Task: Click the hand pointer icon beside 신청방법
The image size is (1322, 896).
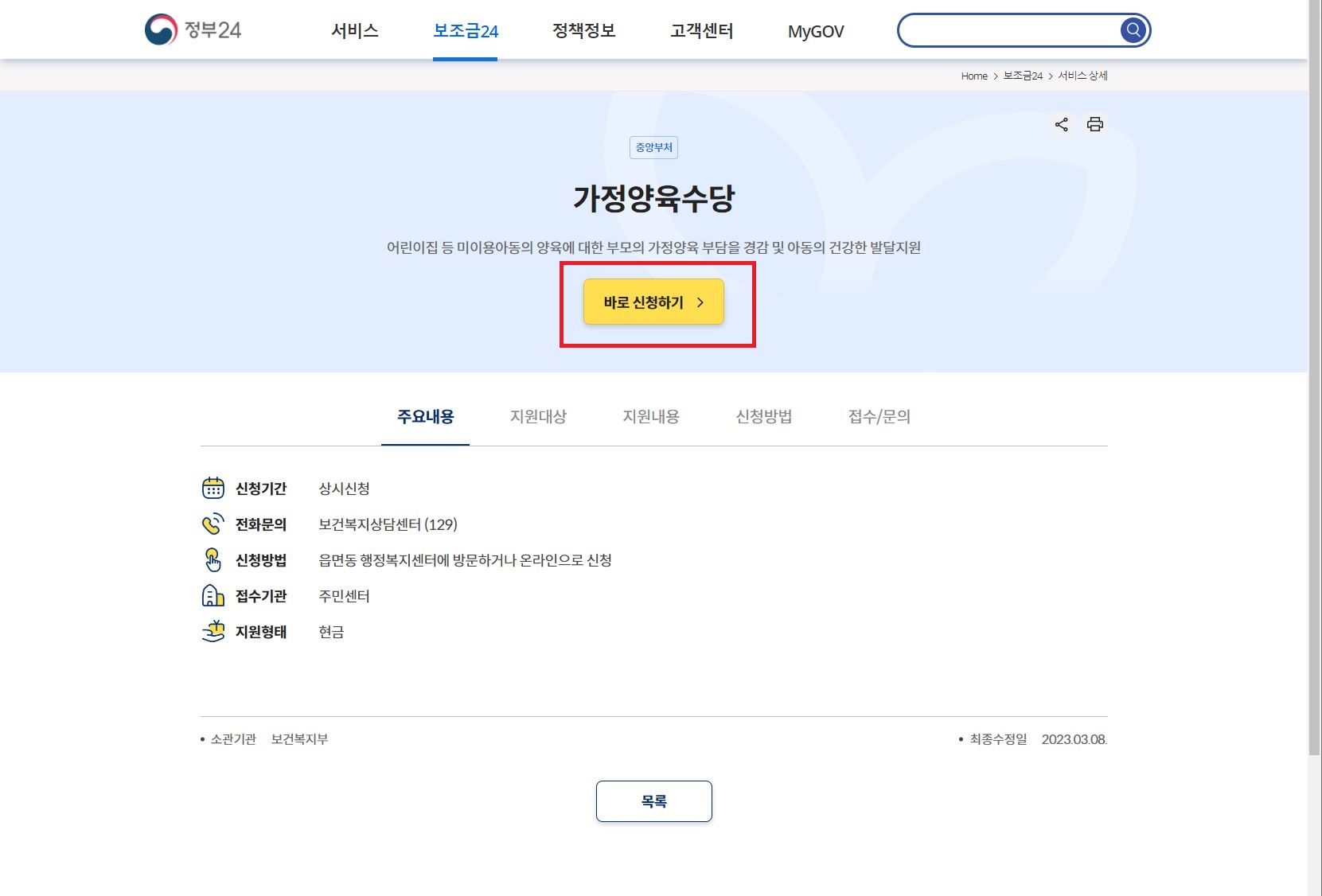Action: coord(213,559)
